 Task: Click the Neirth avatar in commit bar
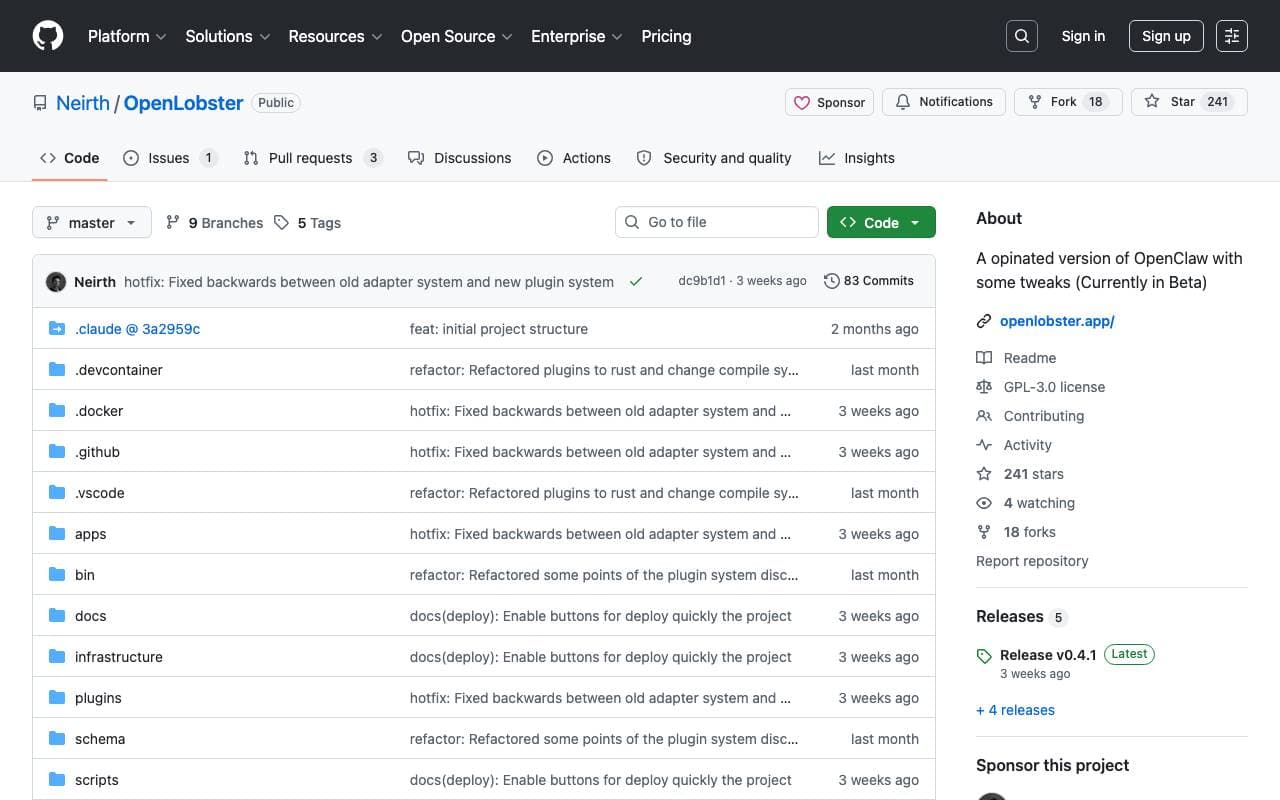56,282
